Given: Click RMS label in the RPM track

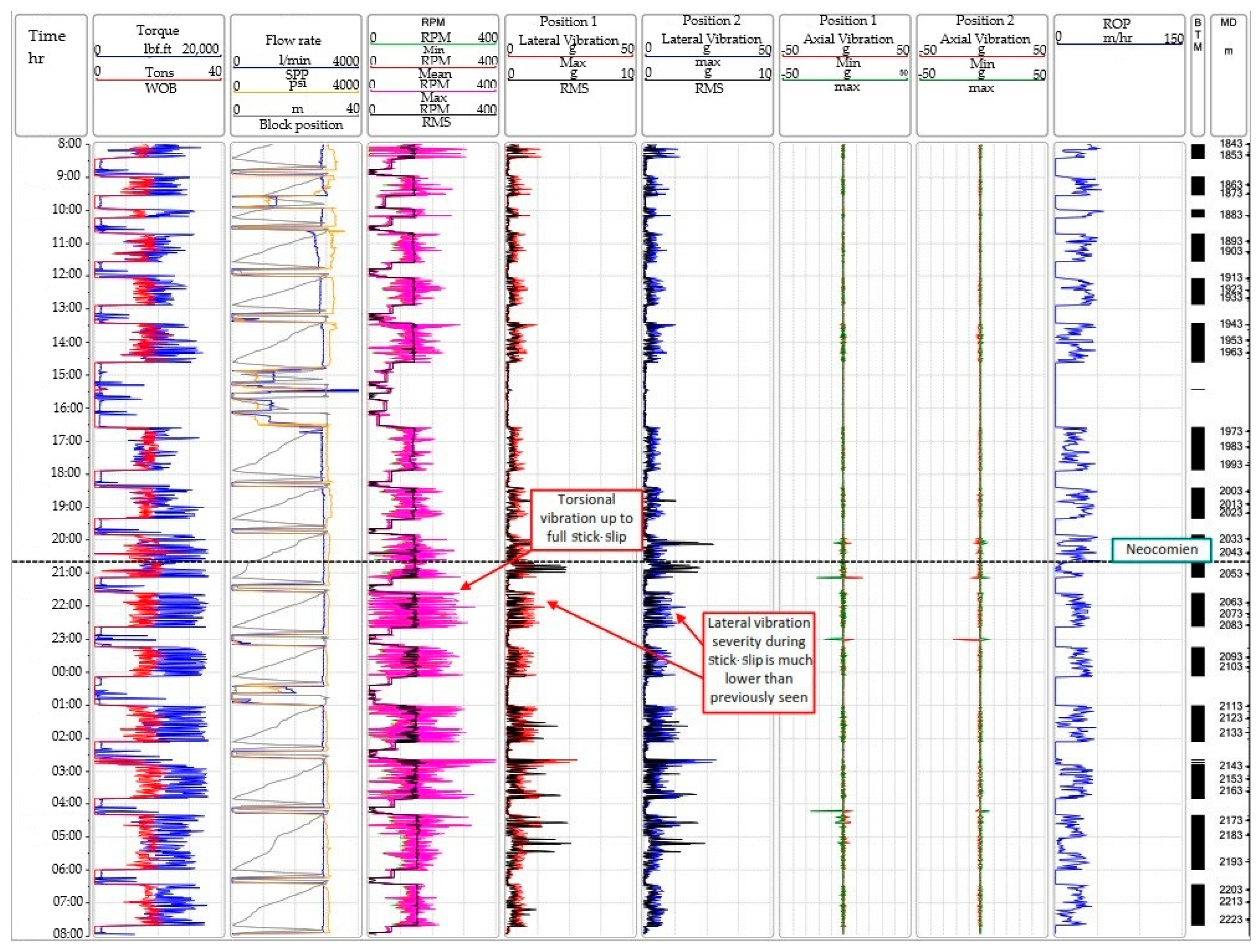Looking at the screenshot, I should tap(436, 122).
